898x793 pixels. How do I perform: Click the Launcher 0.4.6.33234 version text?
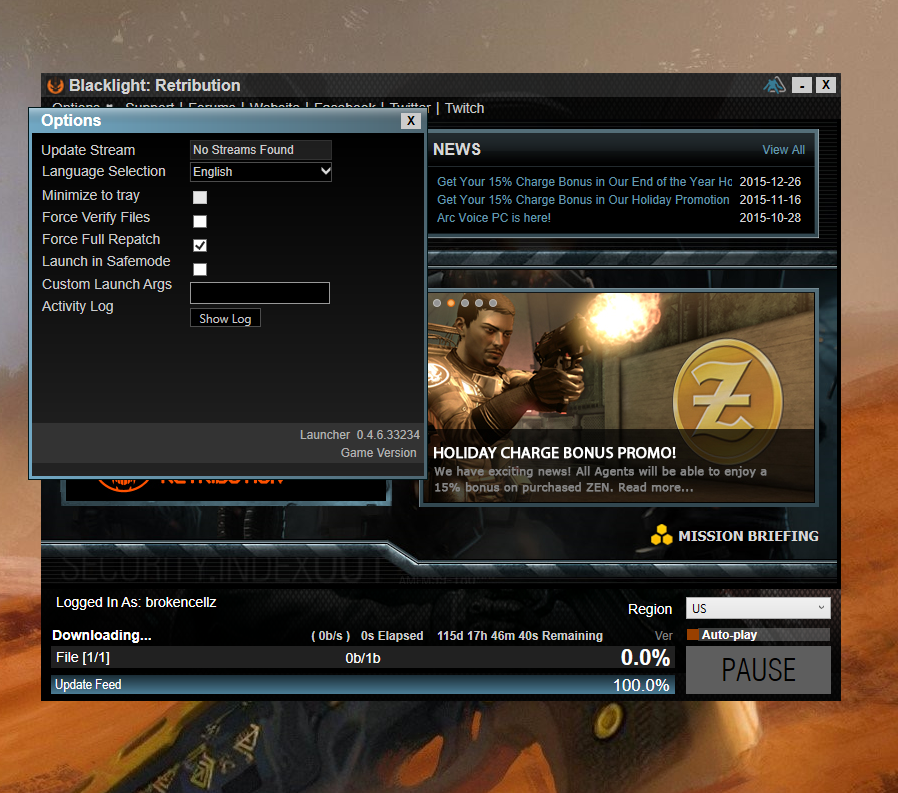tap(360, 435)
